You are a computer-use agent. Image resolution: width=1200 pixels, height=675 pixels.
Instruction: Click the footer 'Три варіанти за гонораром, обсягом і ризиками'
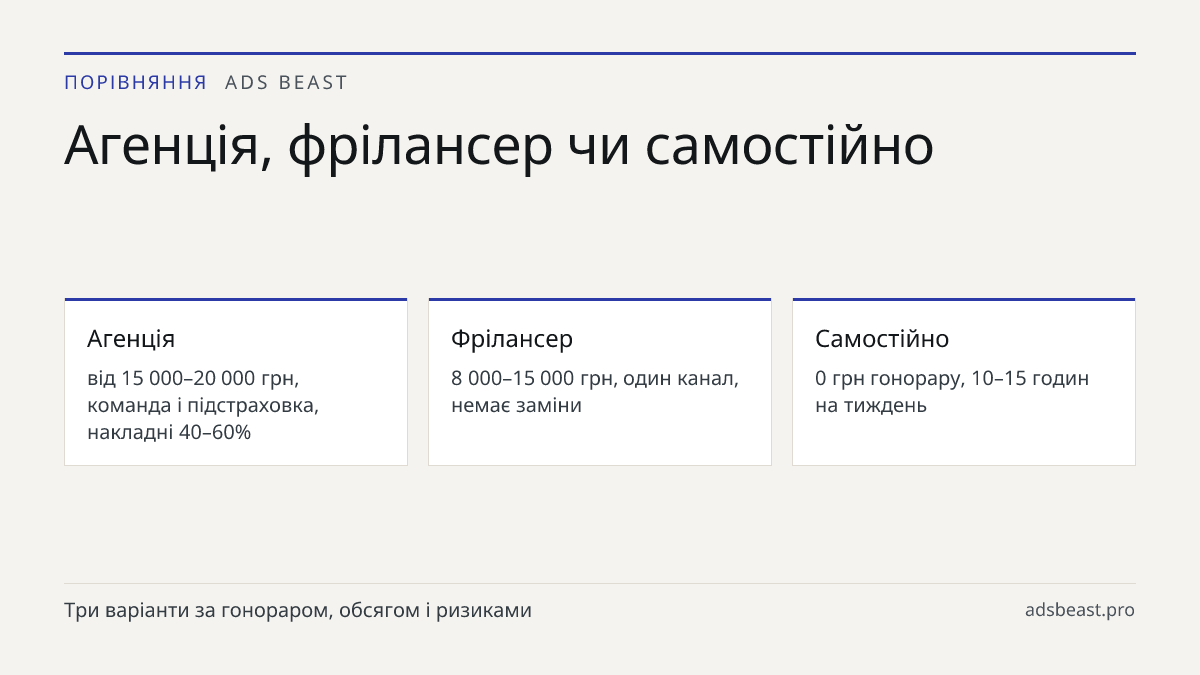pos(298,610)
